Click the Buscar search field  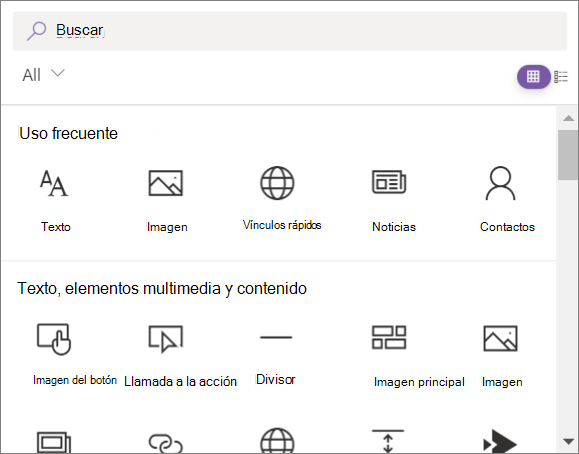point(290,31)
